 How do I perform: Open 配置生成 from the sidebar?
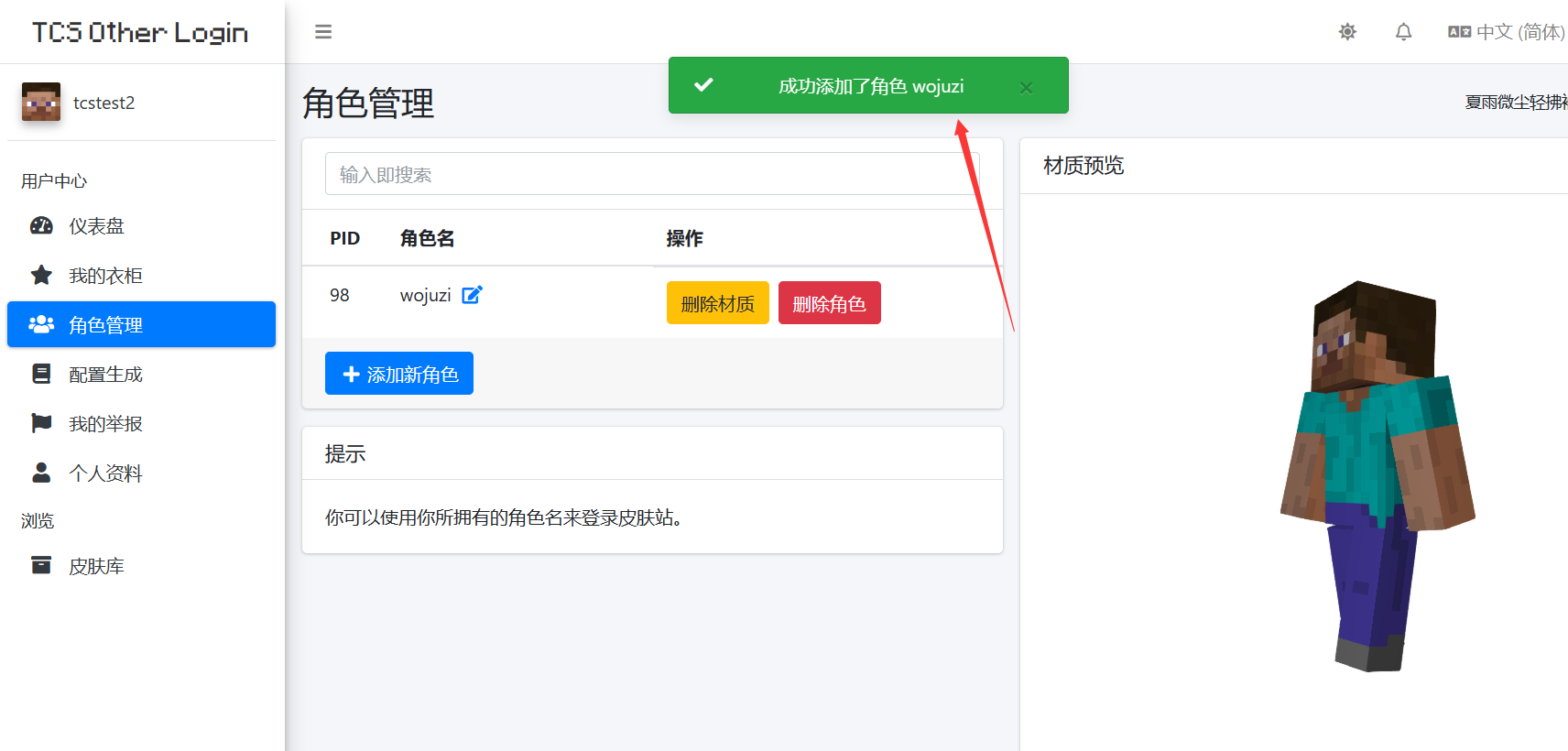pos(105,375)
